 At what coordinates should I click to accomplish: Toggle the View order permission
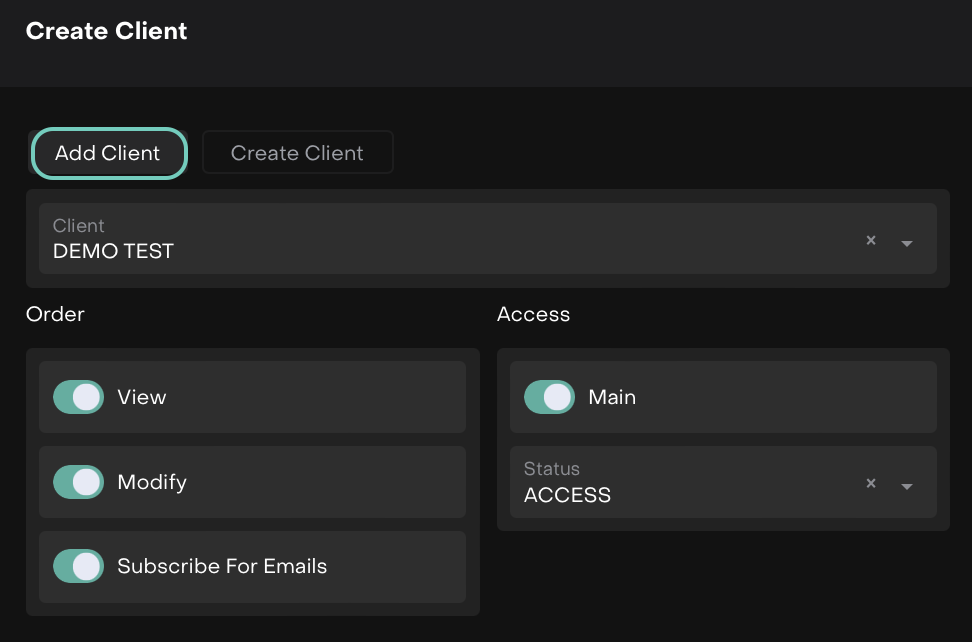tap(78, 397)
